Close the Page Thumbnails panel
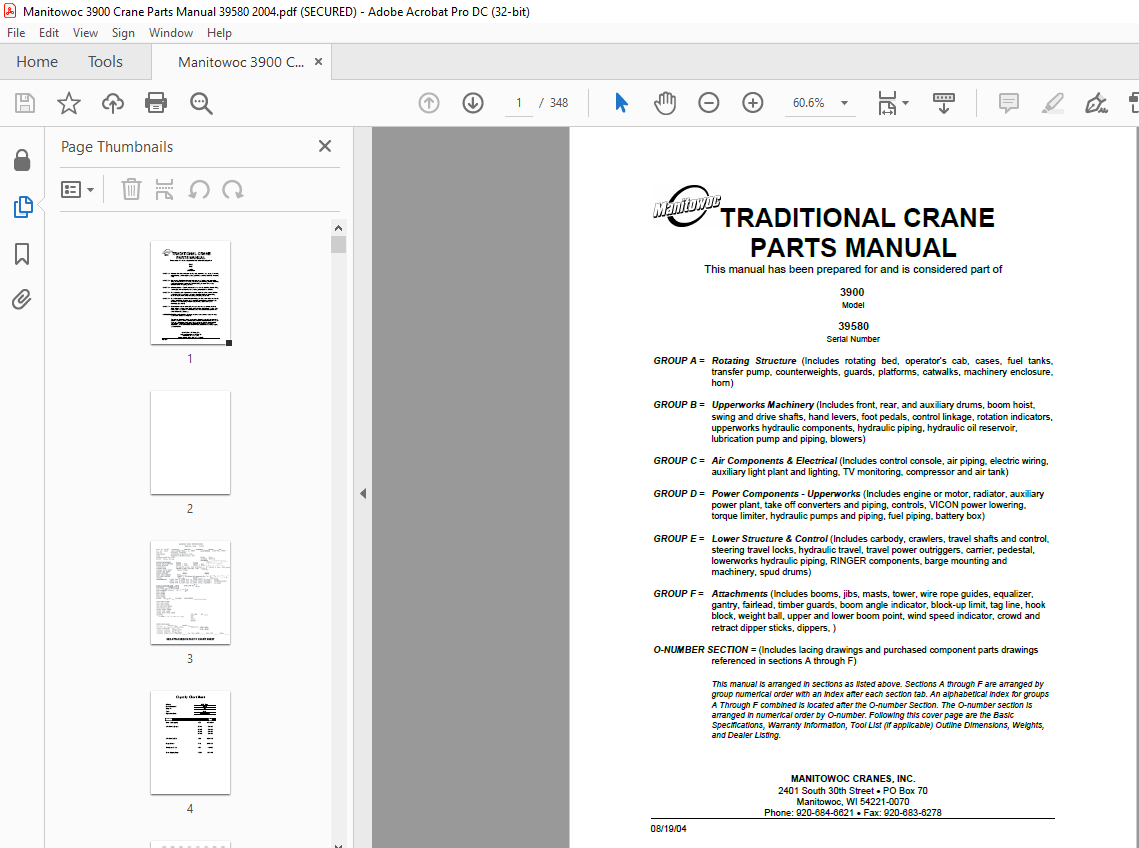Image resolution: width=1139 pixels, height=848 pixels. (325, 146)
